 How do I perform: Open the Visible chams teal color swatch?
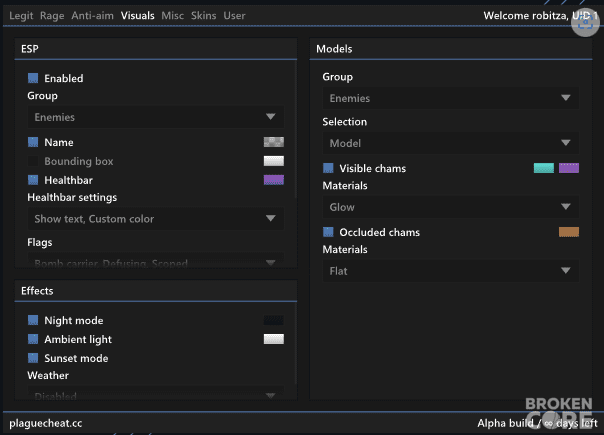(544, 168)
